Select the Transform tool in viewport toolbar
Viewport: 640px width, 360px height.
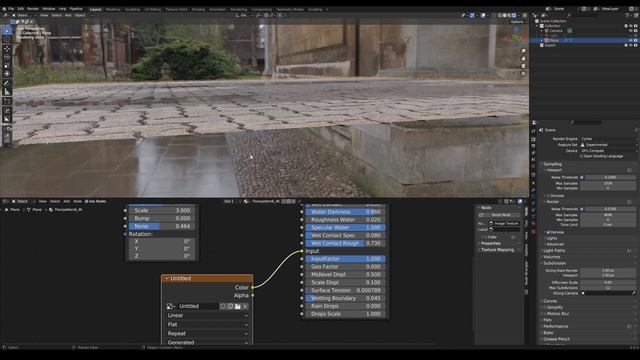coord(7,74)
